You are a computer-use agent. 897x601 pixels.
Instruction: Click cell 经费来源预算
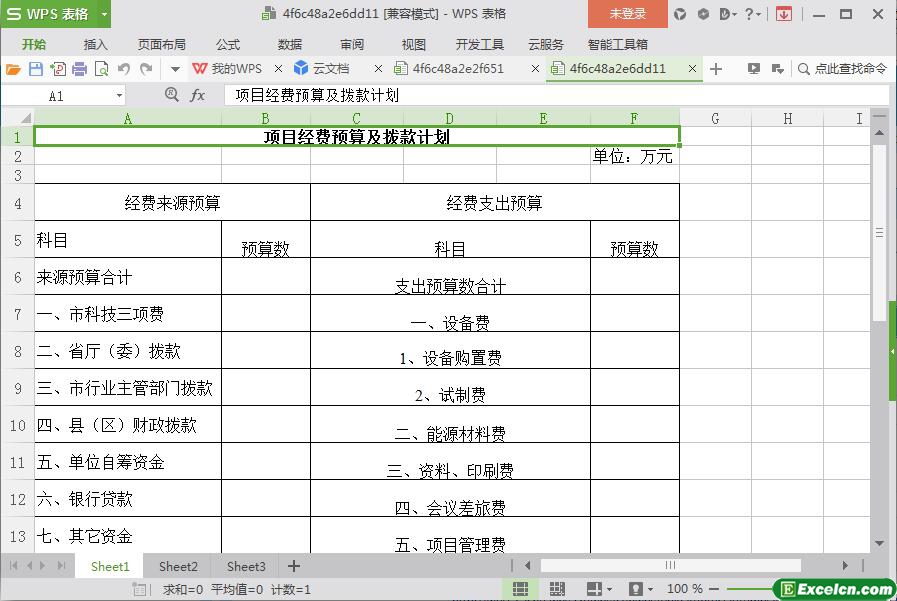coord(172,203)
